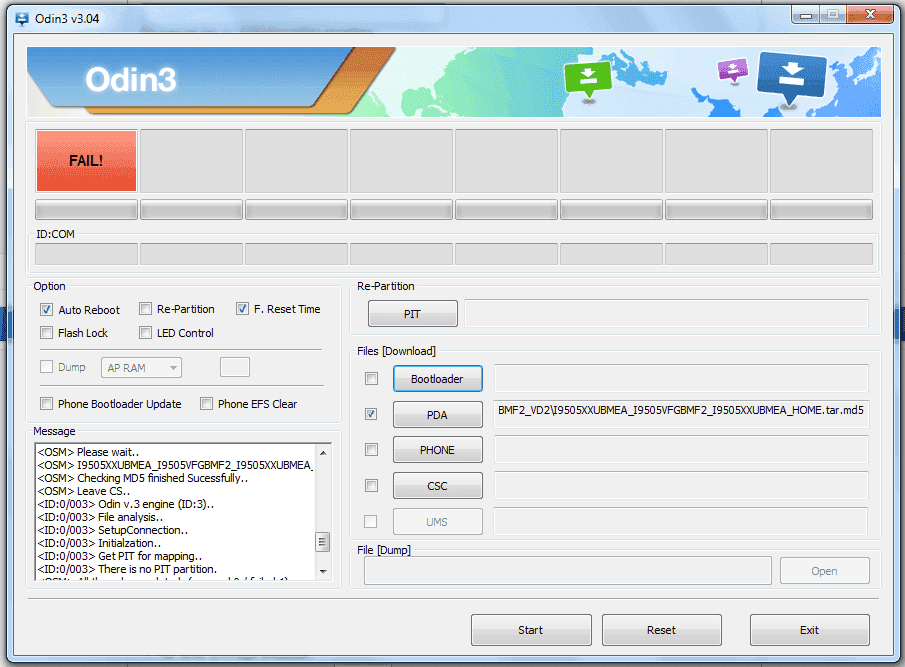Click the PHONE file button
This screenshot has height=667, width=905.
[x=437, y=449]
